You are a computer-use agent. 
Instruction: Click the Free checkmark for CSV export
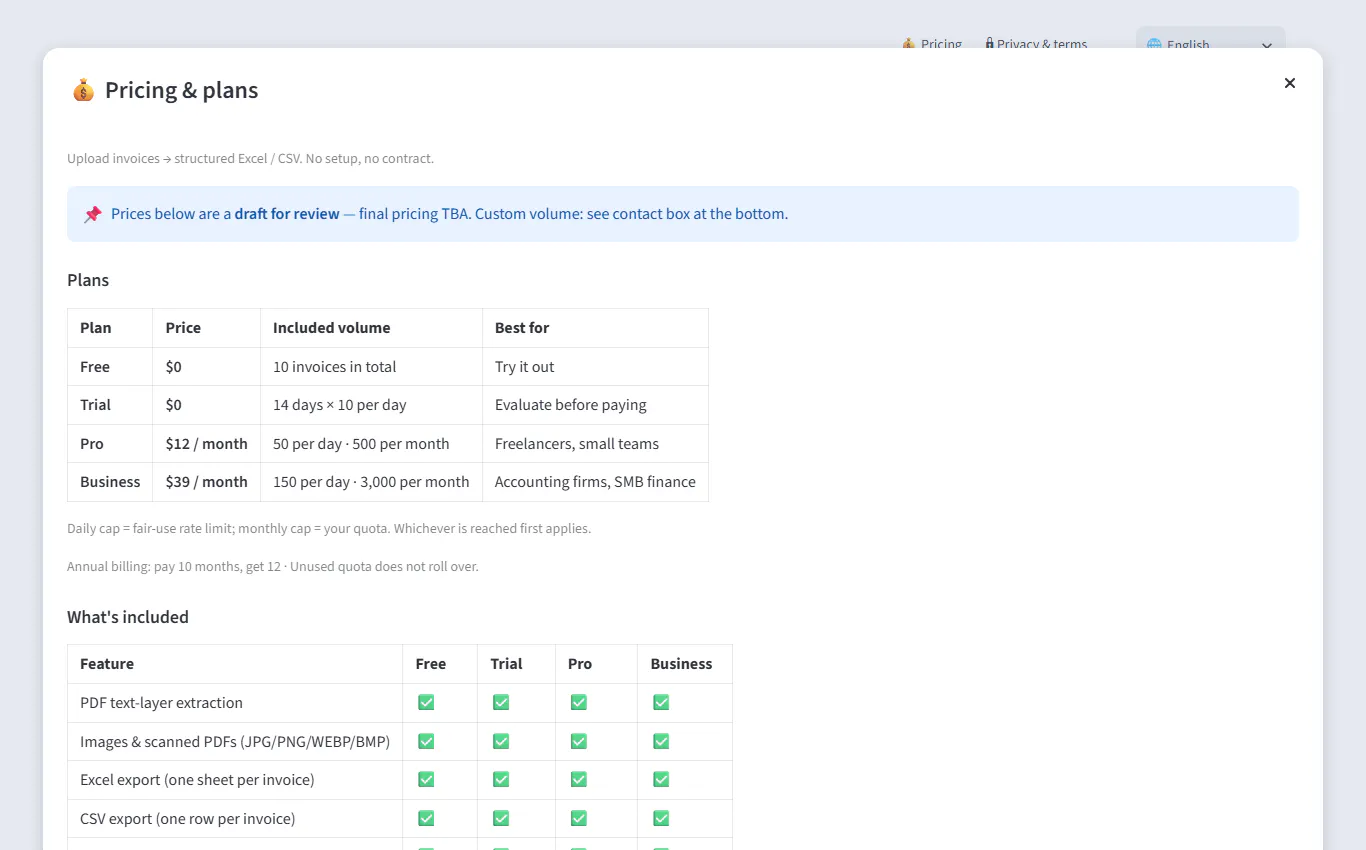pos(426,818)
